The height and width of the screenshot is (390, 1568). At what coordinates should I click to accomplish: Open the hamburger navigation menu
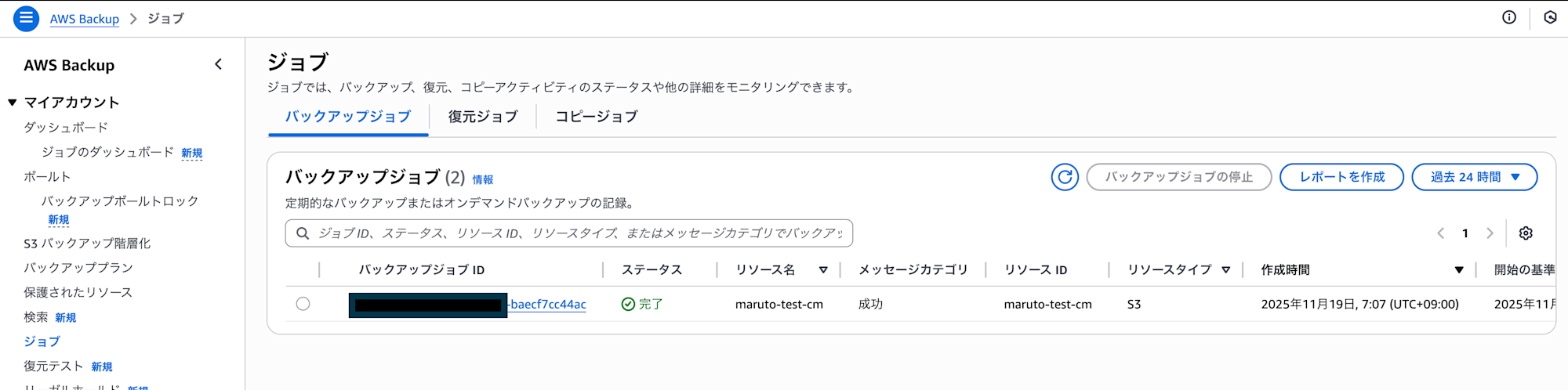(26, 18)
